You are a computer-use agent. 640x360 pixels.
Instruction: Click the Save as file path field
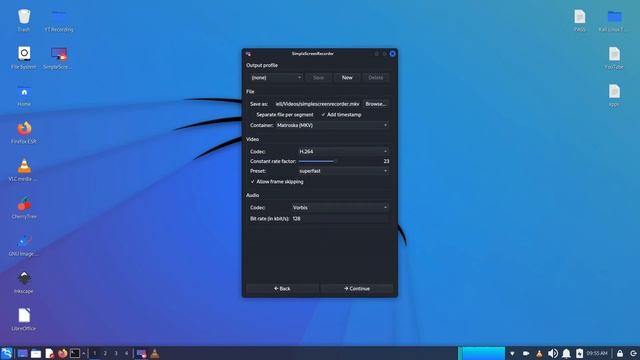point(318,104)
